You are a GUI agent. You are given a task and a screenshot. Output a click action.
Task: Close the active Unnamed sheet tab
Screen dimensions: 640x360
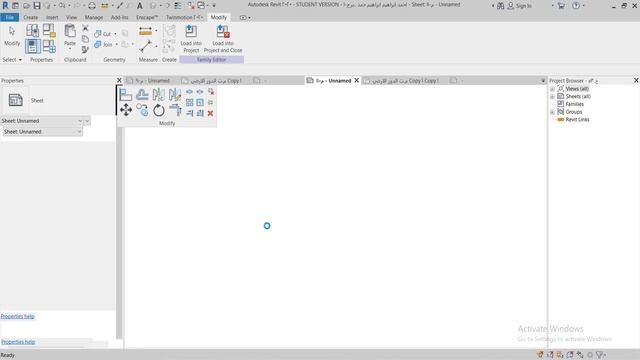coord(356,80)
